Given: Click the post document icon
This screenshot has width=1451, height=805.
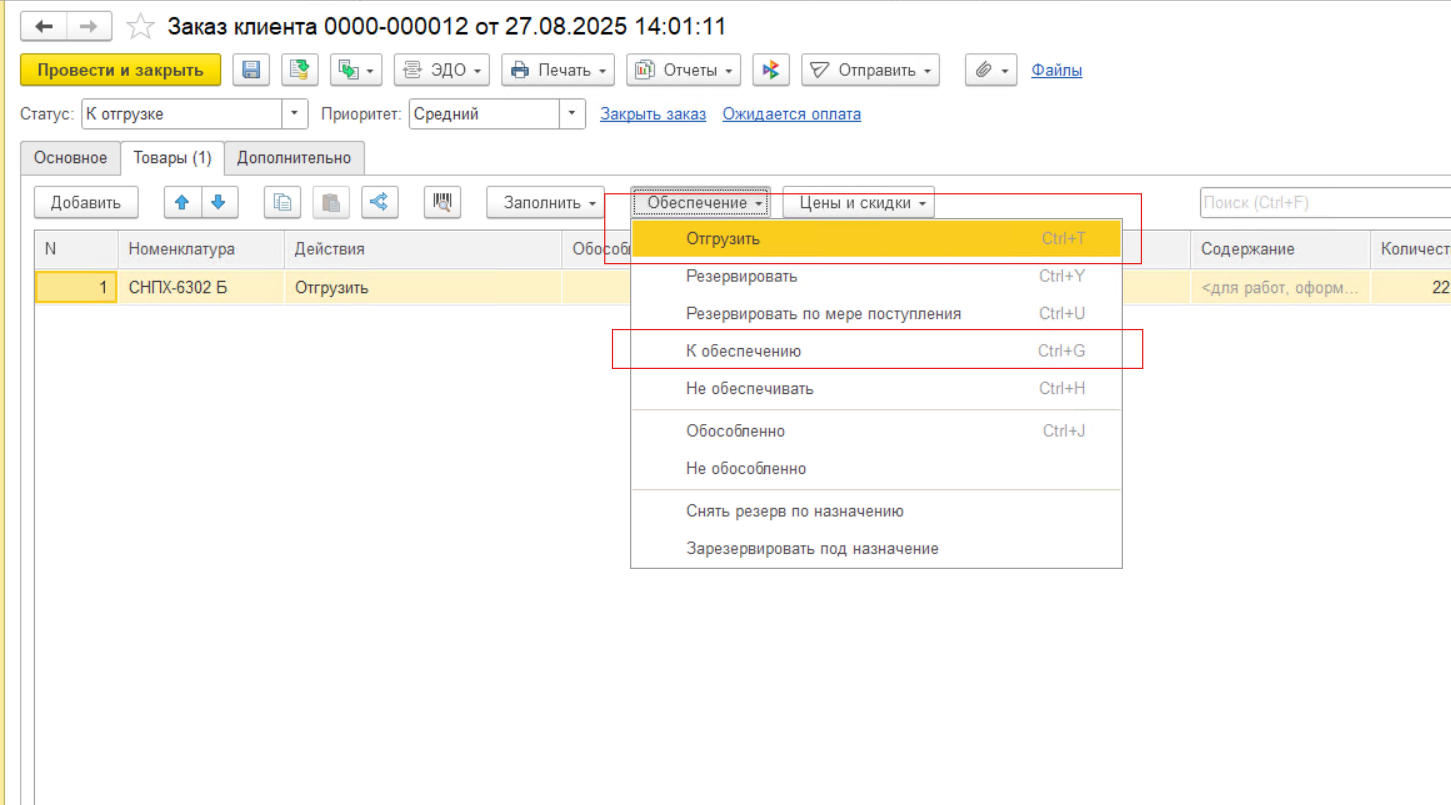Looking at the screenshot, I should pyautogui.click(x=298, y=70).
